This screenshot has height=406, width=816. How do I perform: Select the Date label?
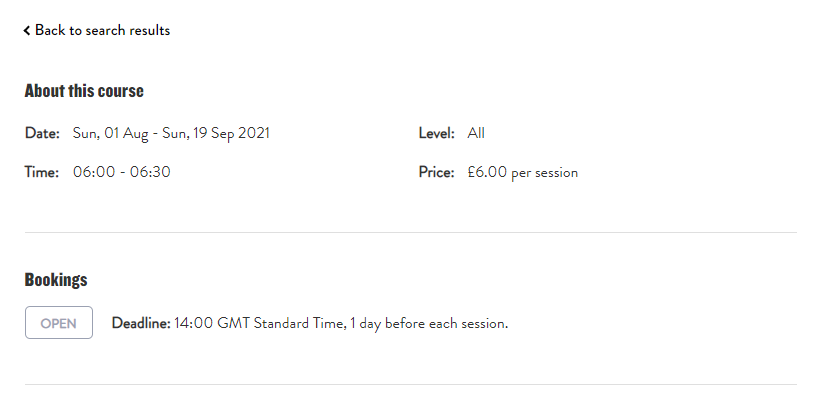pos(42,133)
